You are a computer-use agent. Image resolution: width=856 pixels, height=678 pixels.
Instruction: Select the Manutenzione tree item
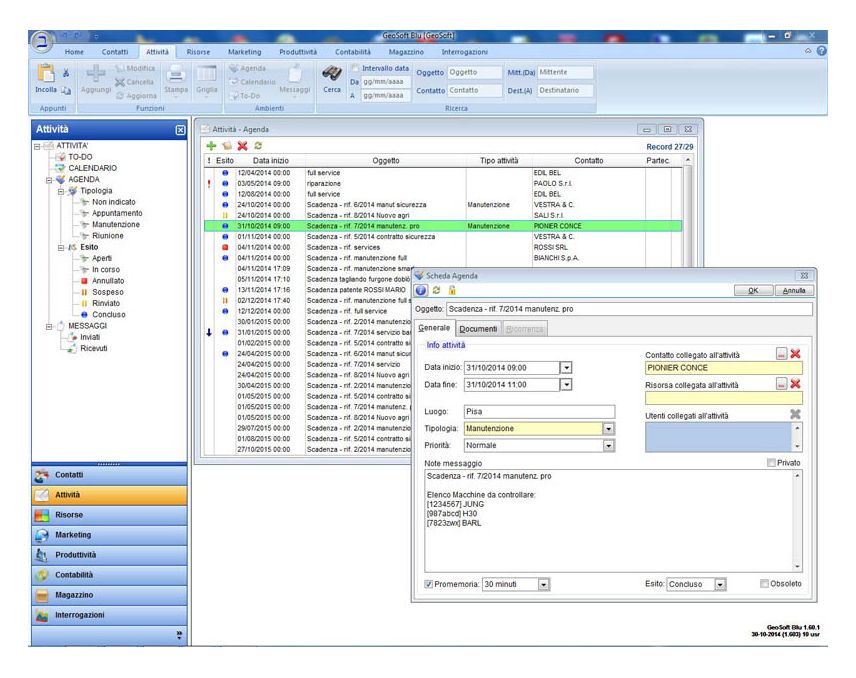point(116,224)
